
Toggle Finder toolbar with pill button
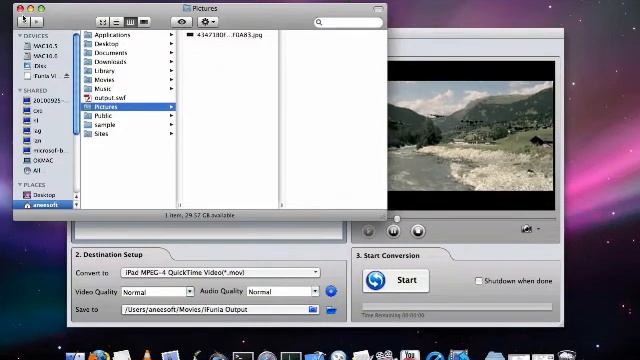click(378, 9)
